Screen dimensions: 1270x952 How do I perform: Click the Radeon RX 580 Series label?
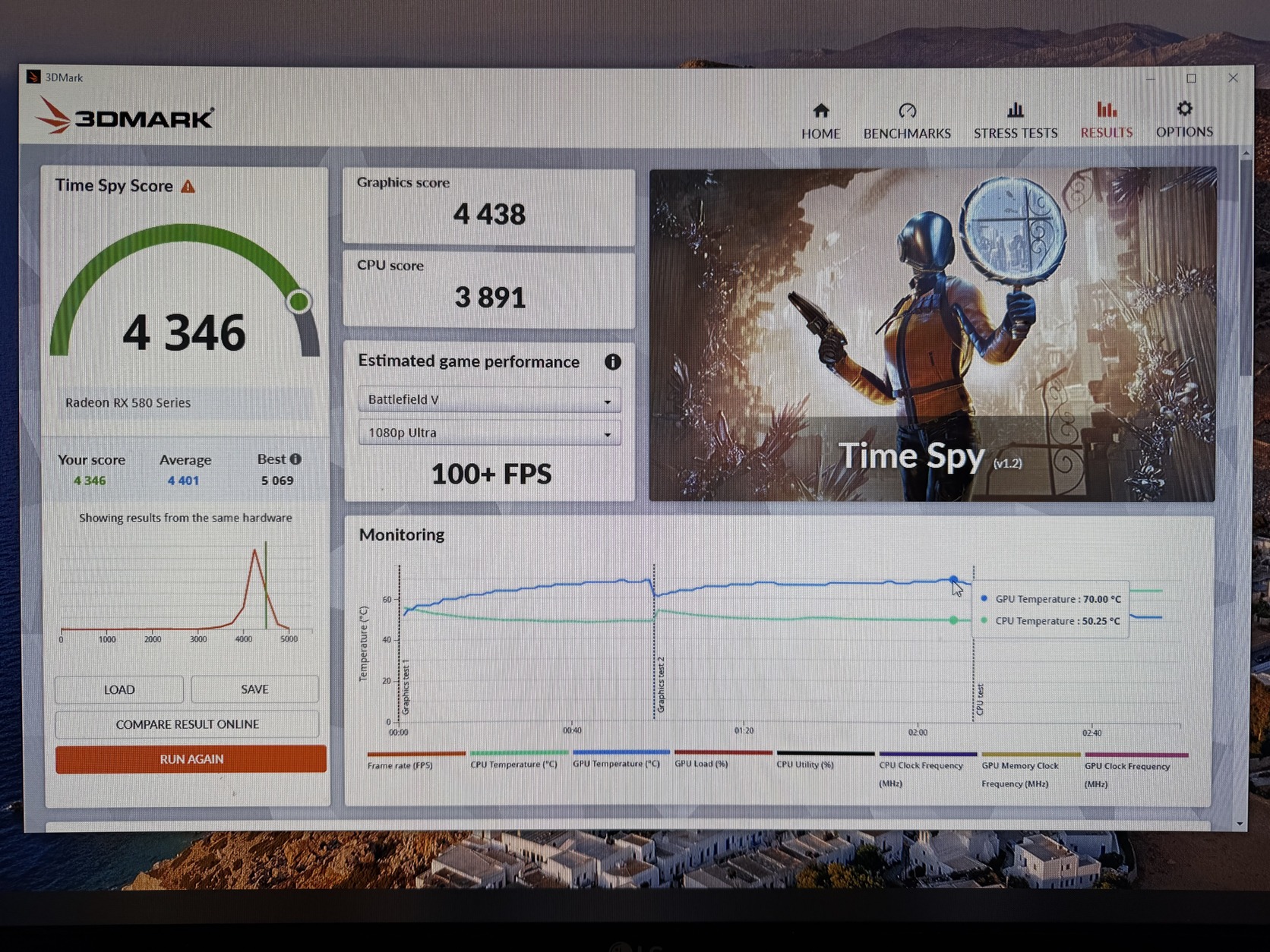pyautogui.click(x=128, y=402)
